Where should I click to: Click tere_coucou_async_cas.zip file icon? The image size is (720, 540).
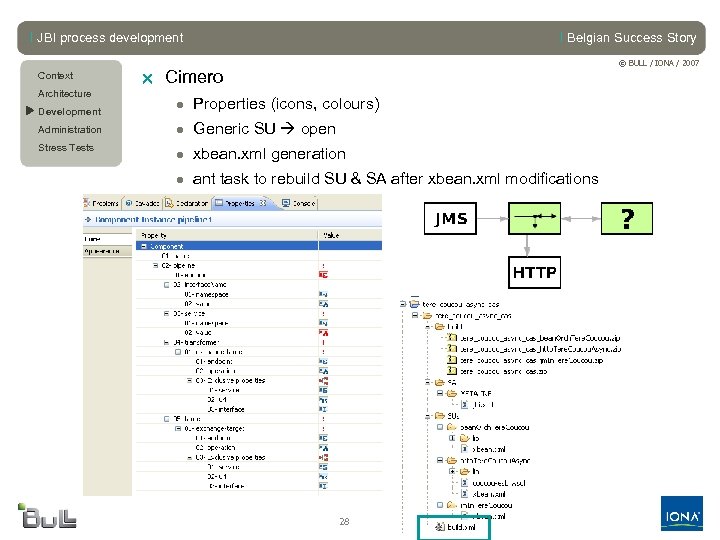point(452,371)
